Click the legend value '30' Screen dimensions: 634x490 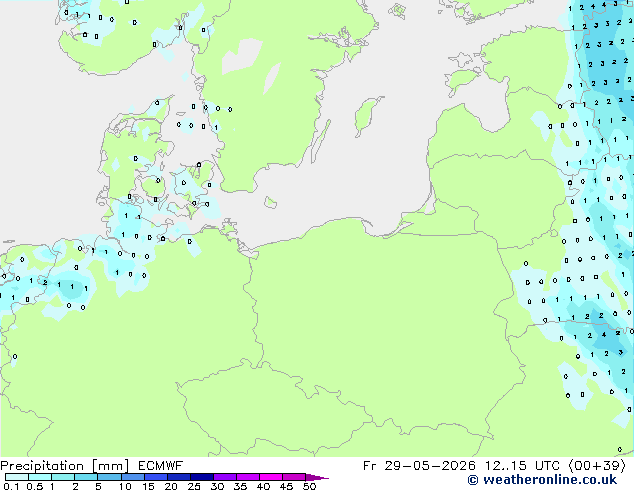click(x=217, y=486)
